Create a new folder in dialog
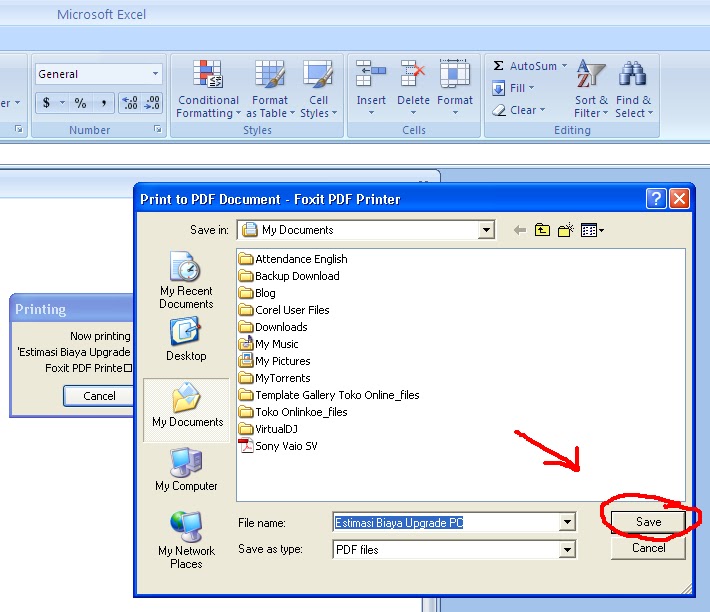 pos(566,230)
